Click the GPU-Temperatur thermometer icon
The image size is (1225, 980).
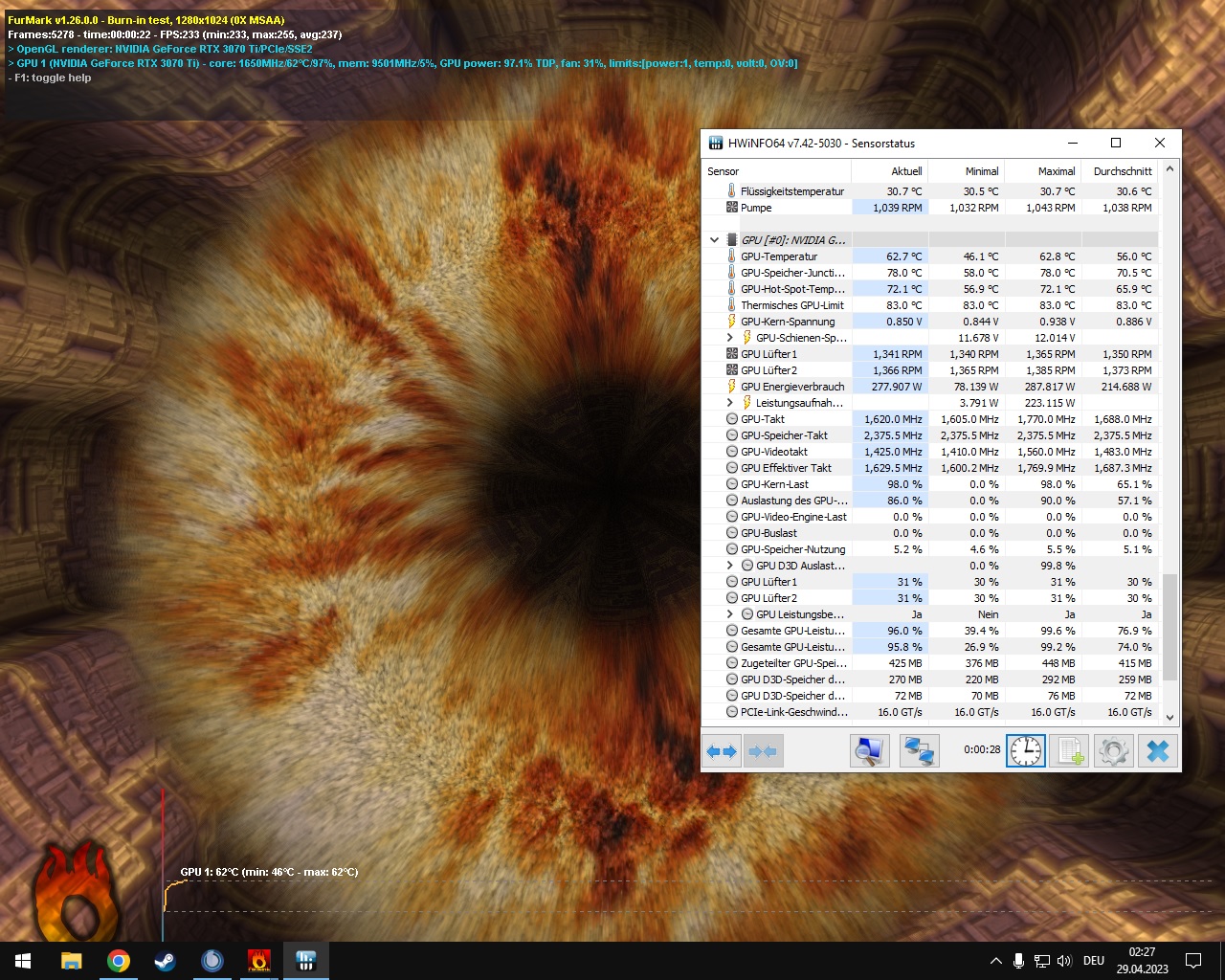click(x=732, y=256)
